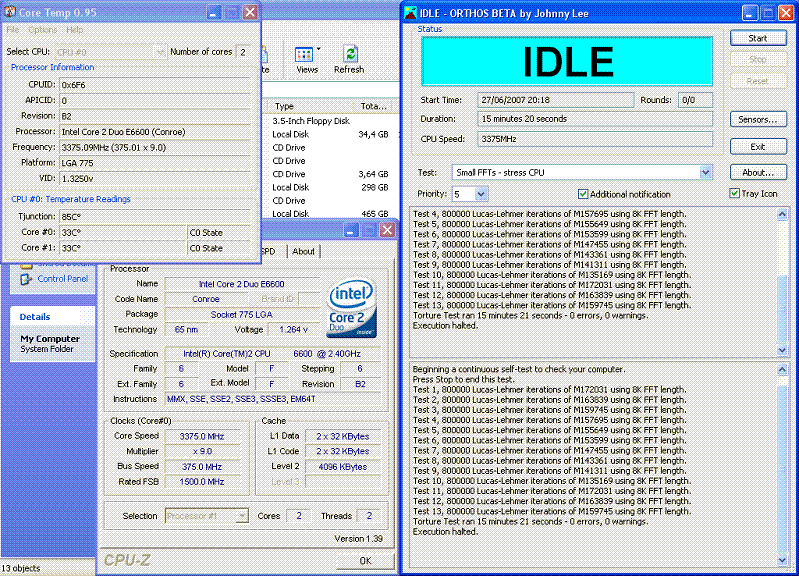The width and height of the screenshot is (799, 576).
Task: Click the Views icon in Explorer toolbar
Action: pyautogui.click(x=304, y=55)
